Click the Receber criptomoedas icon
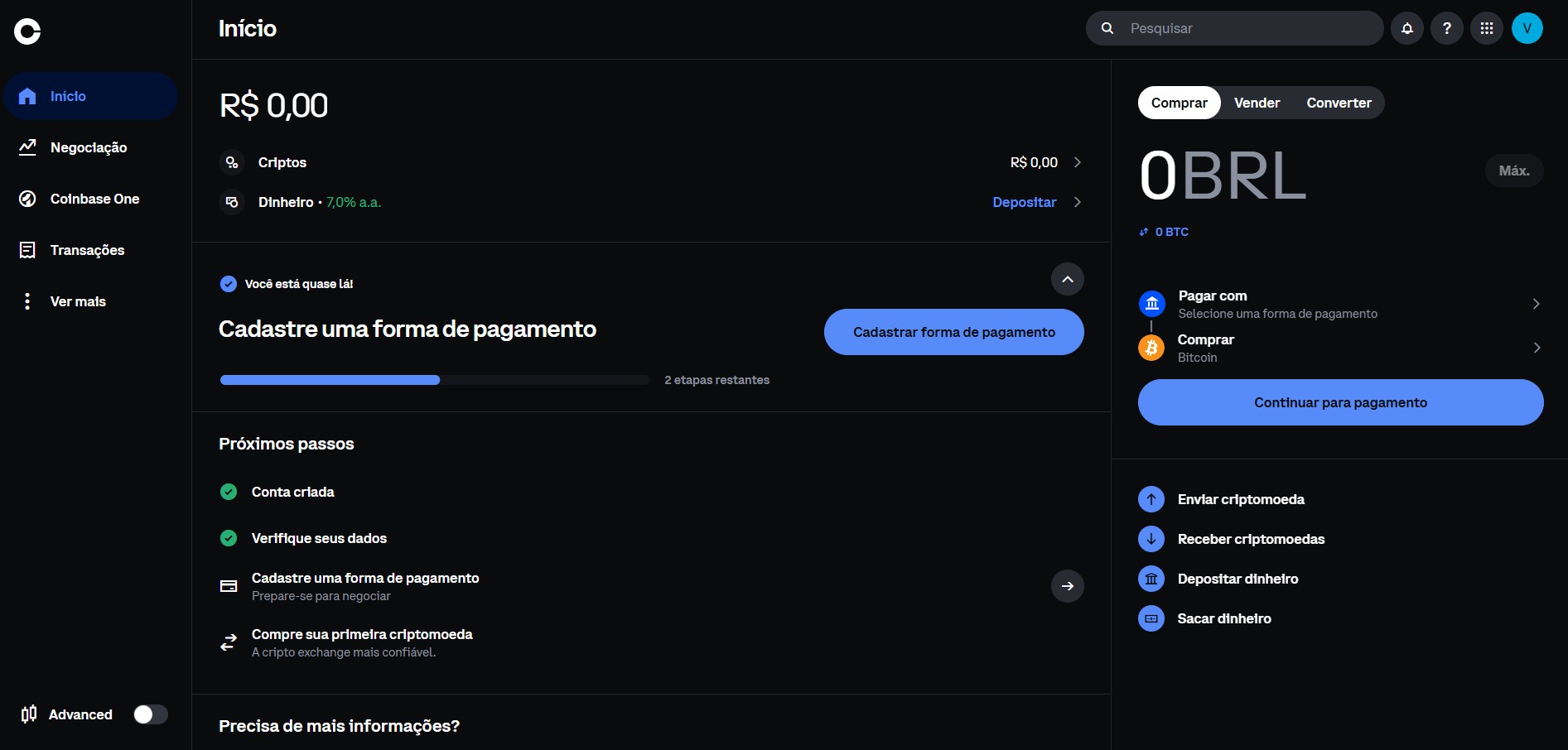 1151,539
